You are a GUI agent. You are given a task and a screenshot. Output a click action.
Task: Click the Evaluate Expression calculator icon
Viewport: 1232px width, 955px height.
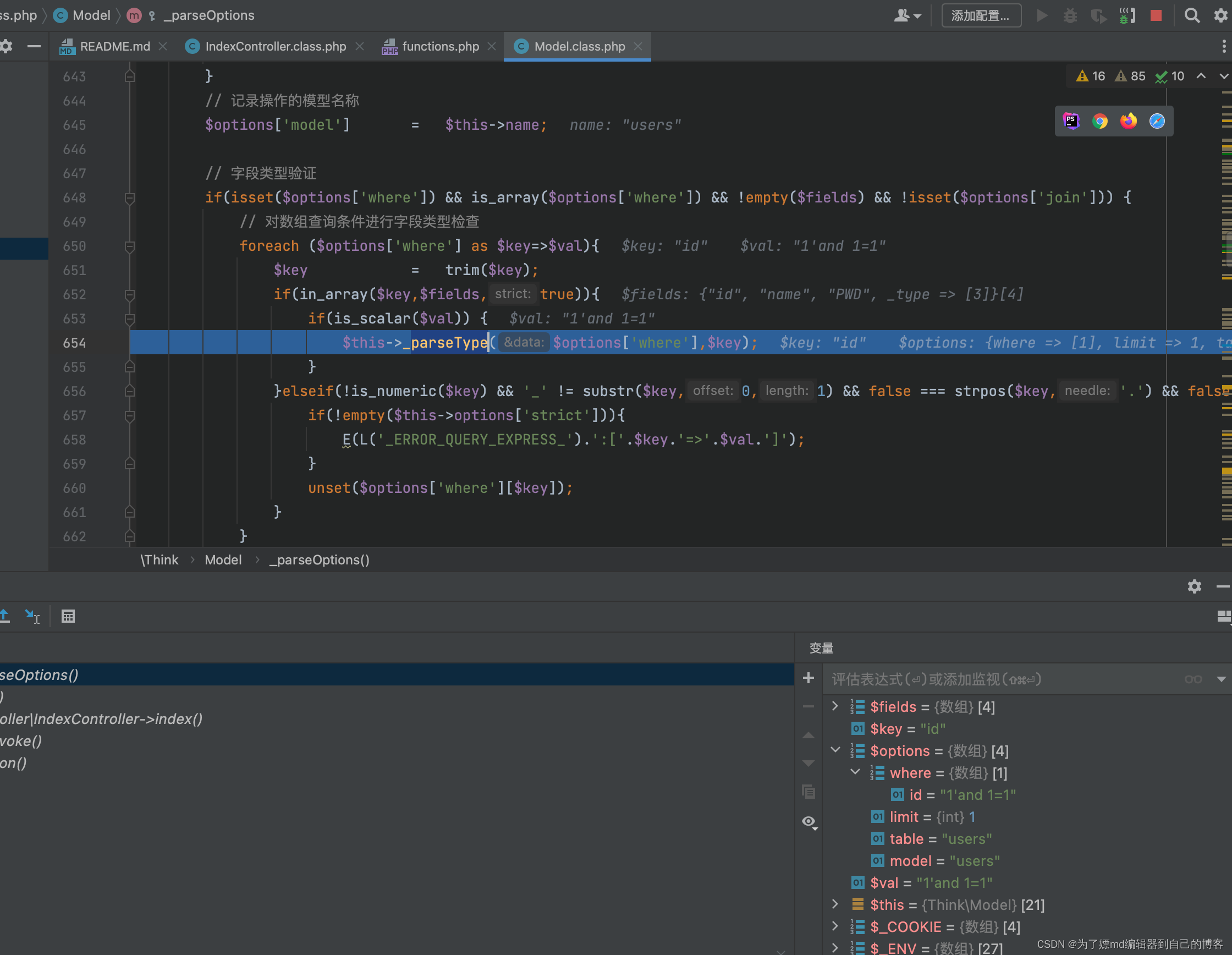coord(68,617)
